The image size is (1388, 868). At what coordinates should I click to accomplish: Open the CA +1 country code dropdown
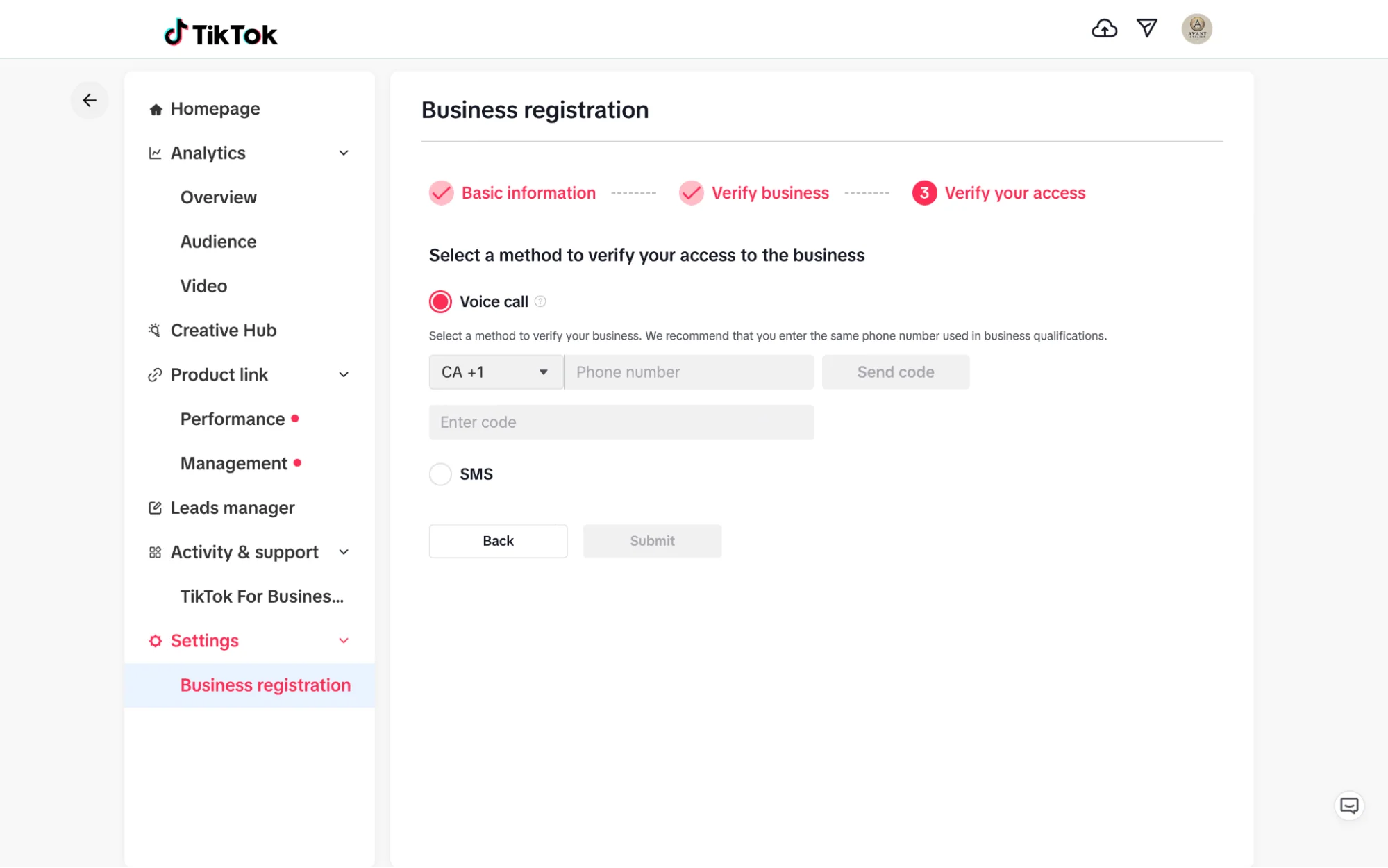pos(496,372)
